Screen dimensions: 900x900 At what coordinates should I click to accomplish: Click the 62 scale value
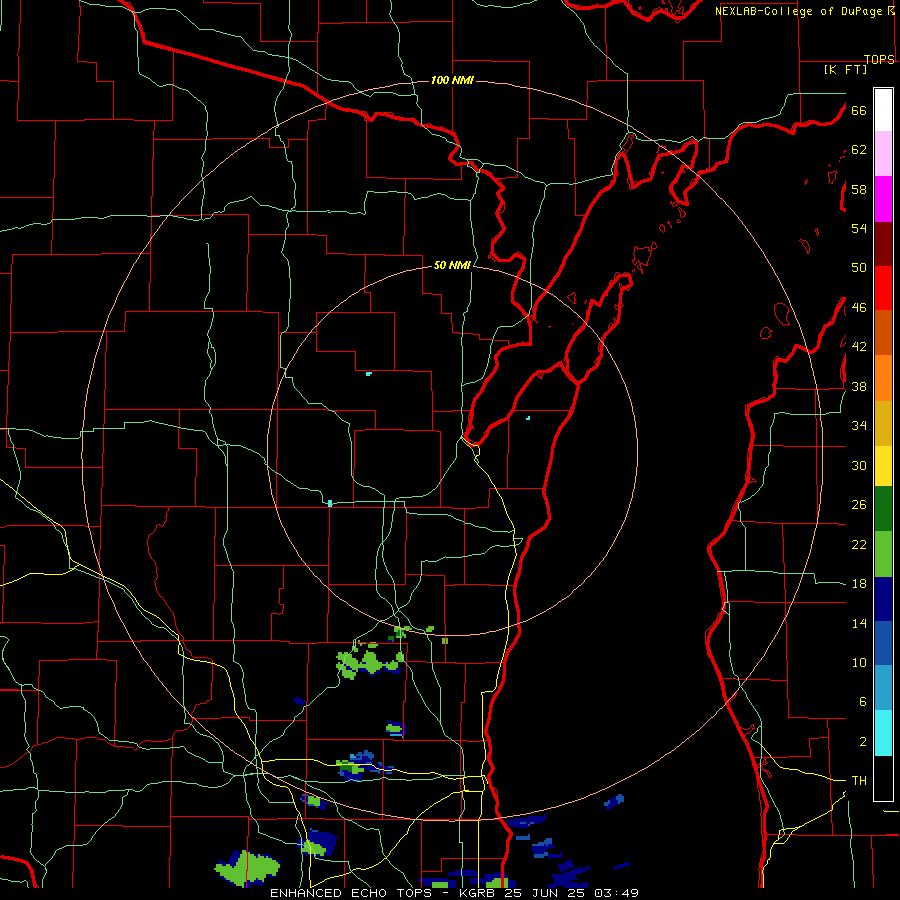[859, 150]
